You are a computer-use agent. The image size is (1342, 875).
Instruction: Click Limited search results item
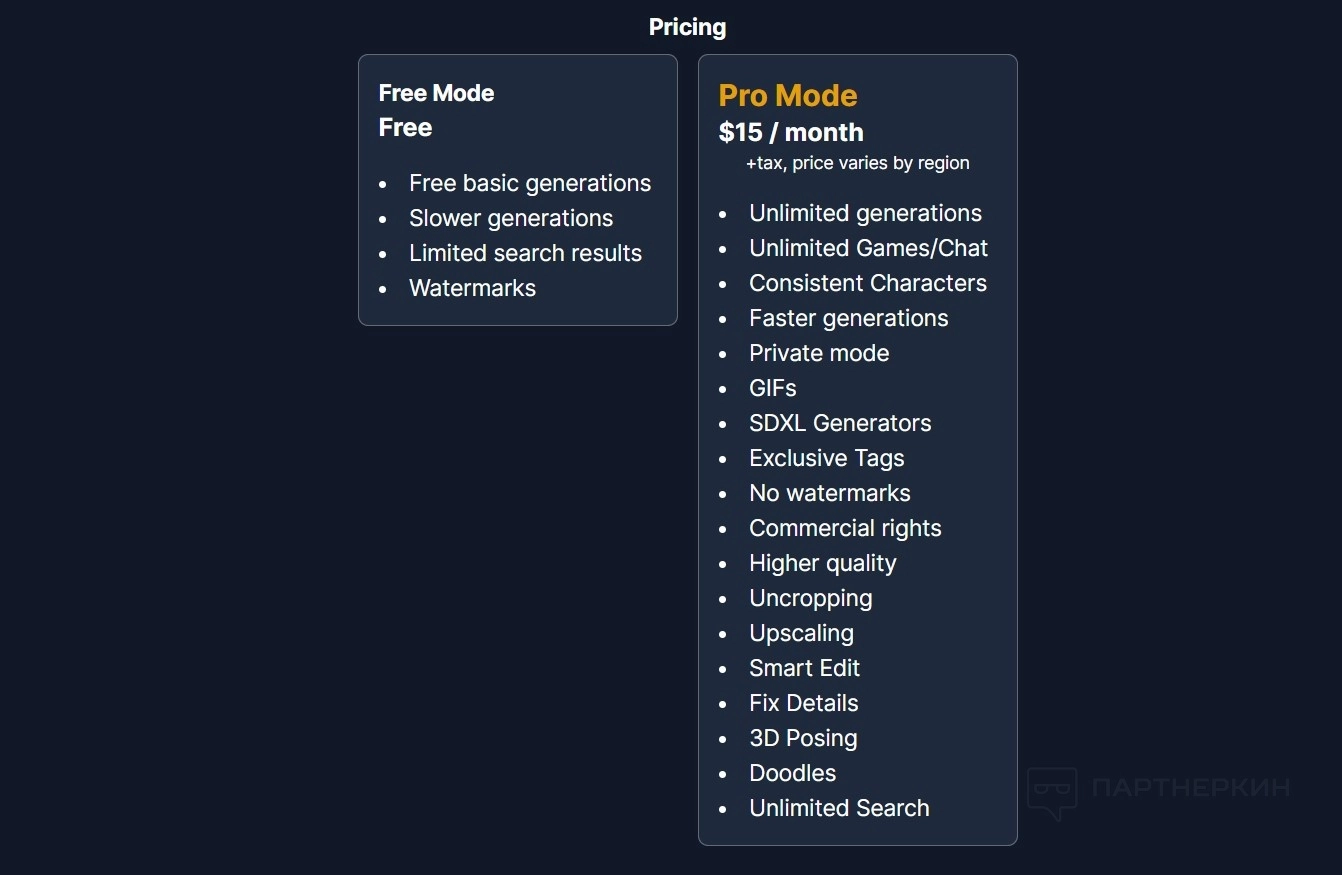(525, 253)
